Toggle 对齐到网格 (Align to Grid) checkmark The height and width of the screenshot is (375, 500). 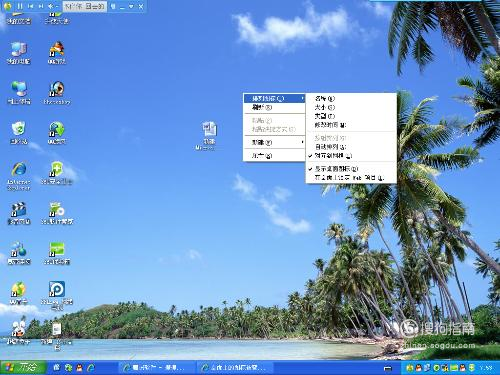click(351, 155)
